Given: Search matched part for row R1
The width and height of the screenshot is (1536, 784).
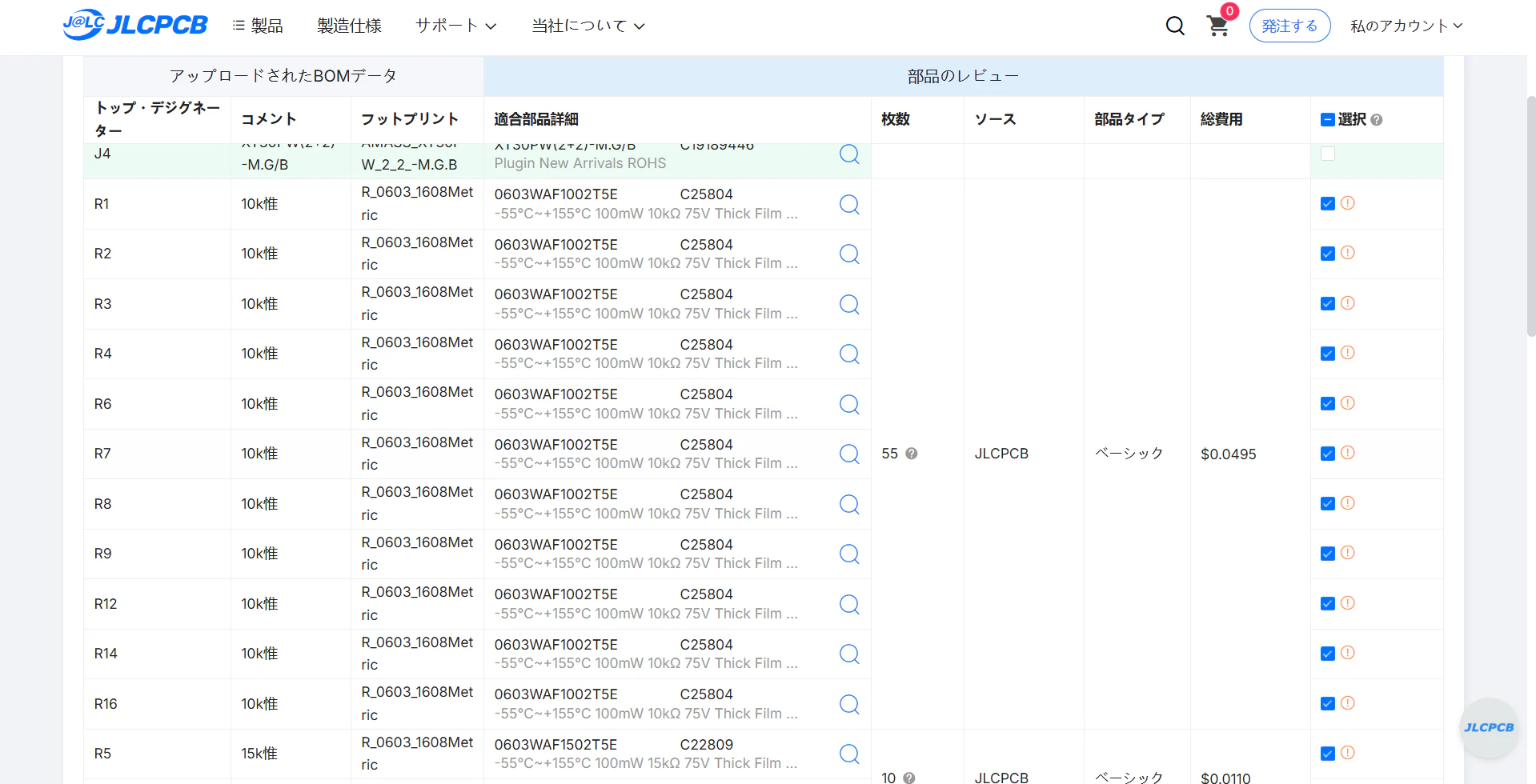Looking at the screenshot, I should [849, 204].
